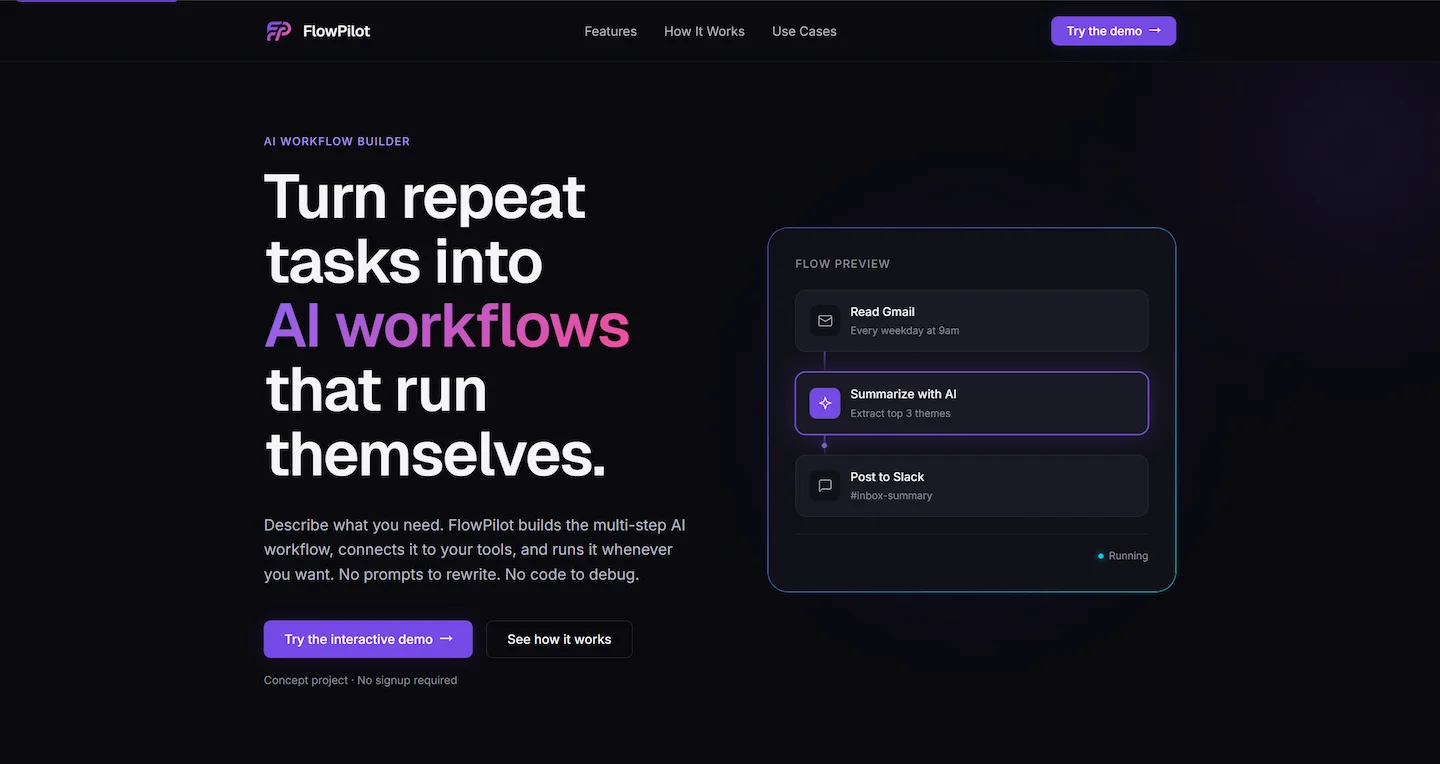Screen dimensions: 1440x764
Task: Open the Features nav item
Action: coord(610,31)
